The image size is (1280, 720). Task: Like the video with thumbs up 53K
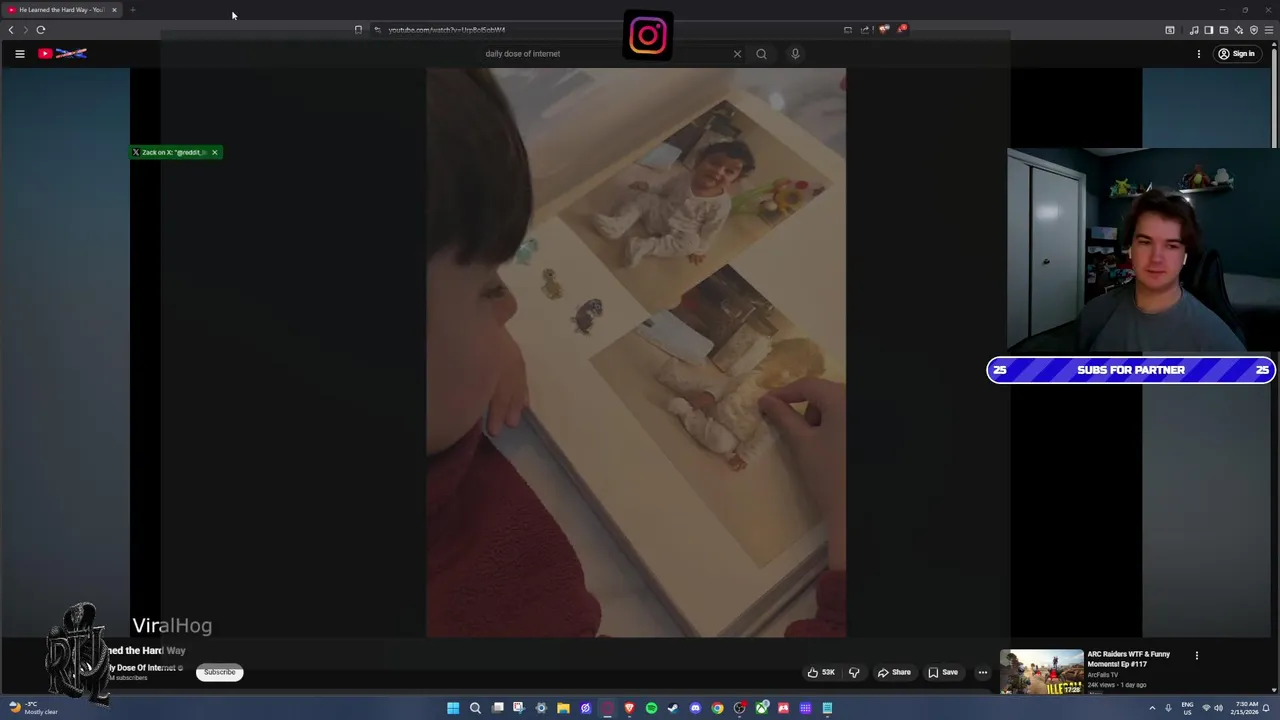tap(821, 672)
